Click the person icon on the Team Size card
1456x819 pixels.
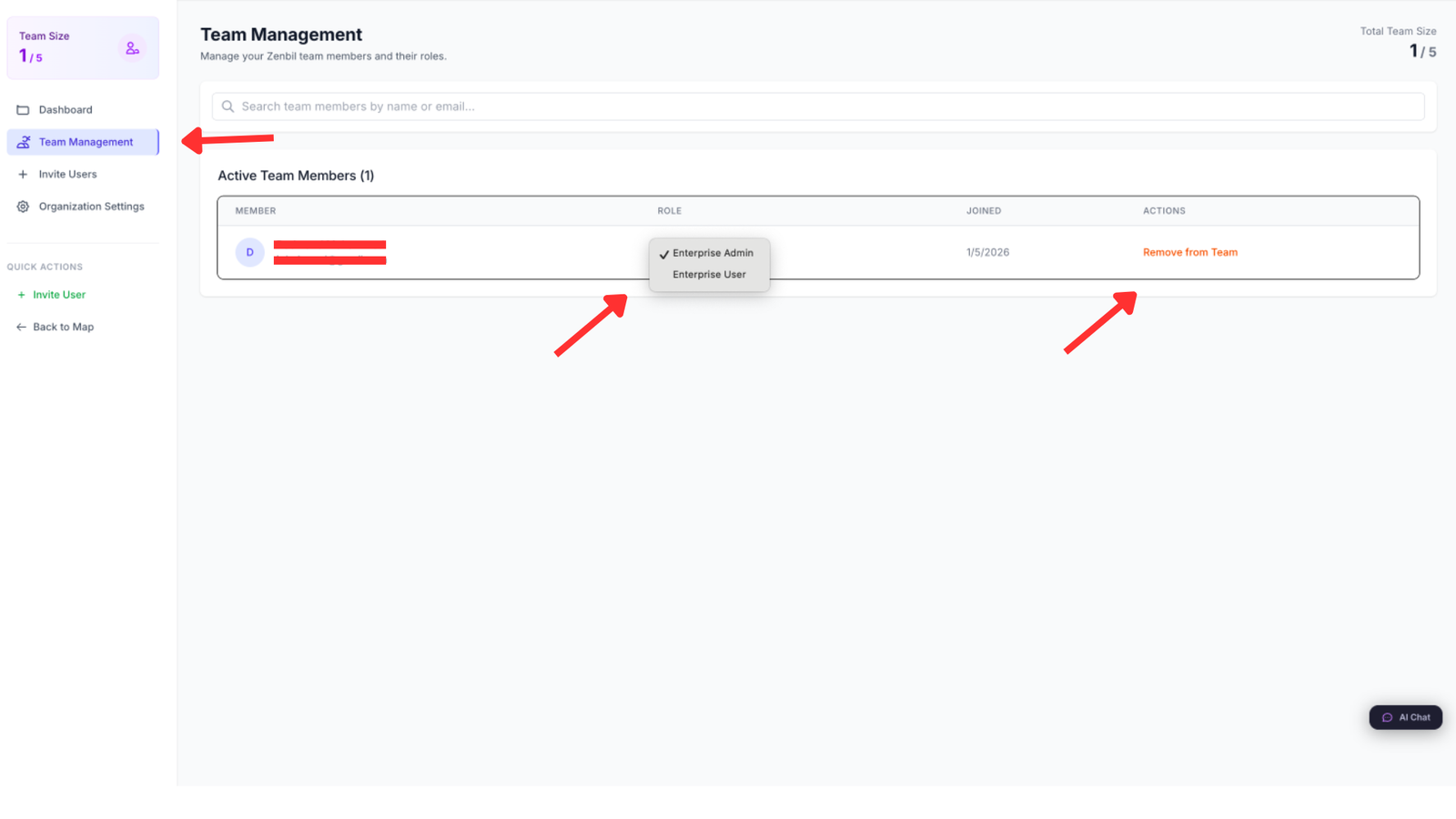133,47
